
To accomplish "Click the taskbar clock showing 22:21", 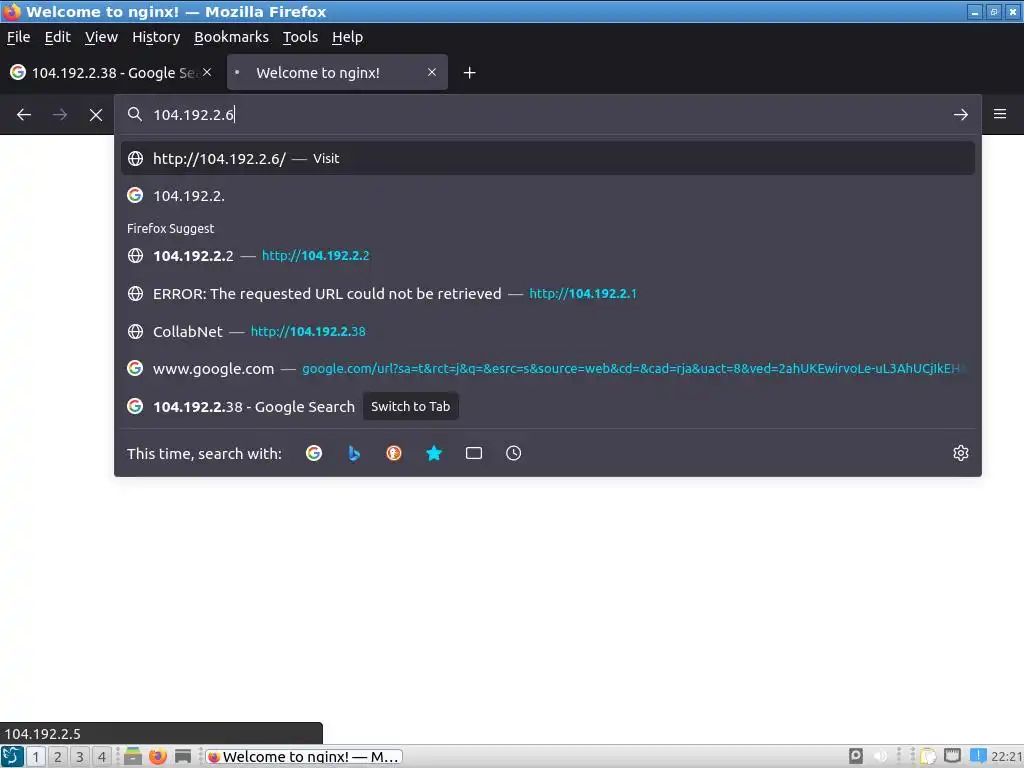I will click(1006, 757).
